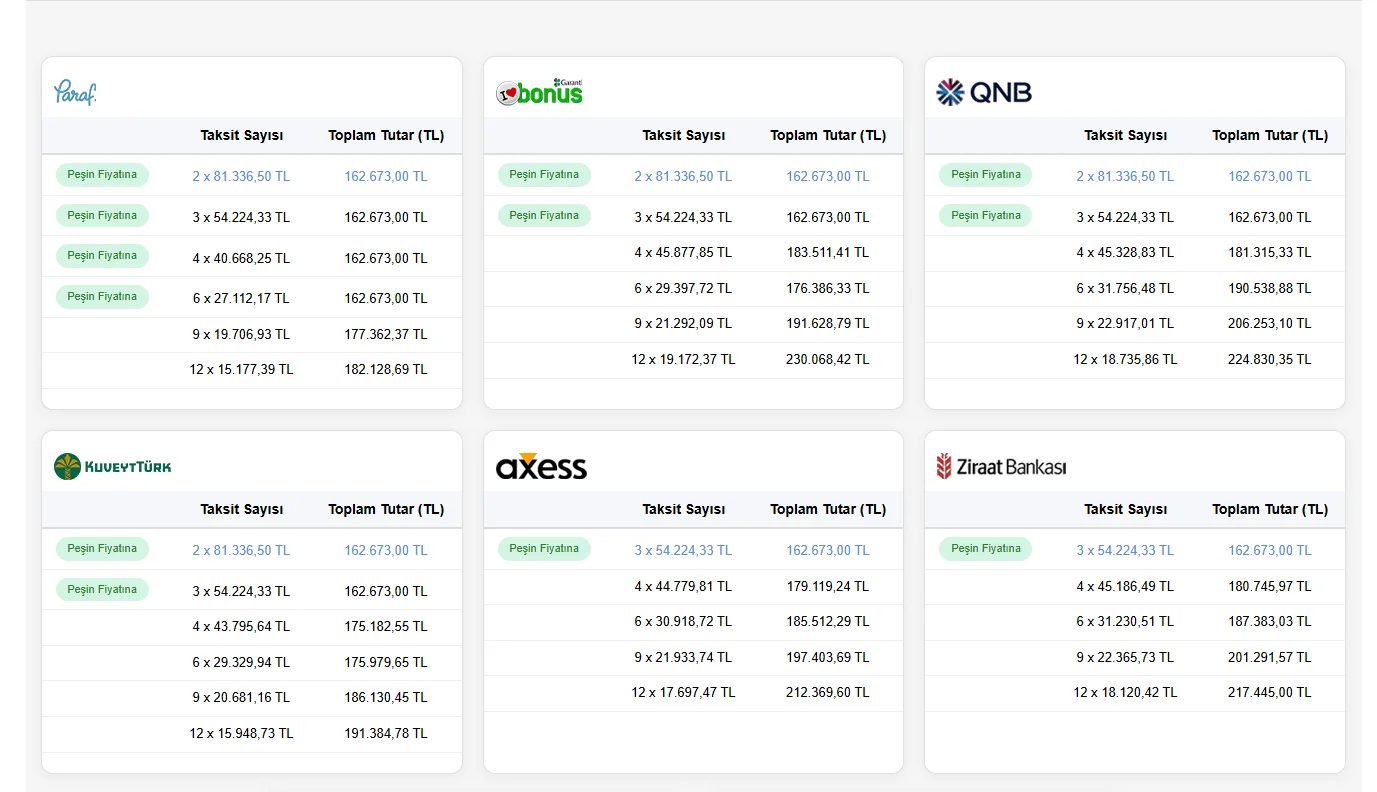Click the axess card logo
Viewport: 1377px width, 792px height.
pyautogui.click(x=541, y=467)
